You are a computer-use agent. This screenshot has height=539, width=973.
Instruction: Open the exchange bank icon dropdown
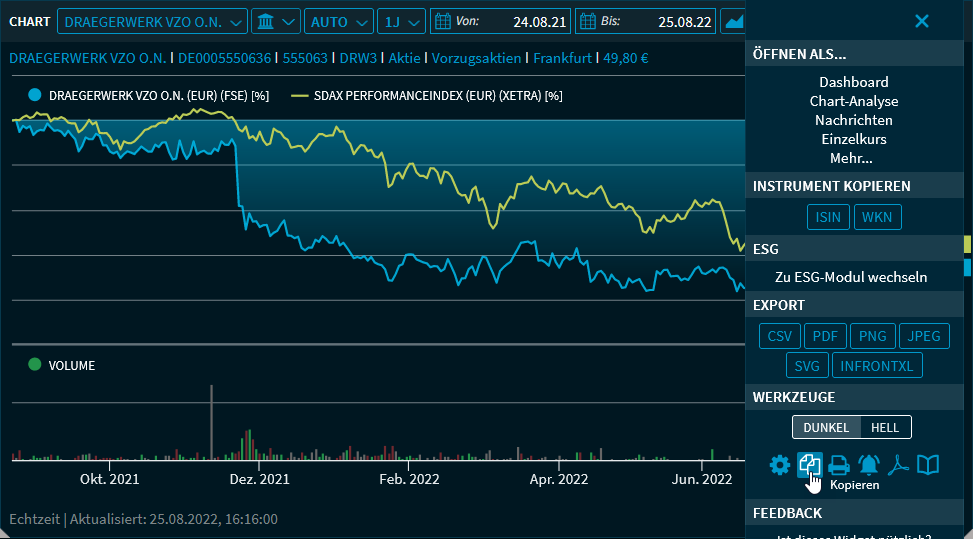(x=276, y=21)
